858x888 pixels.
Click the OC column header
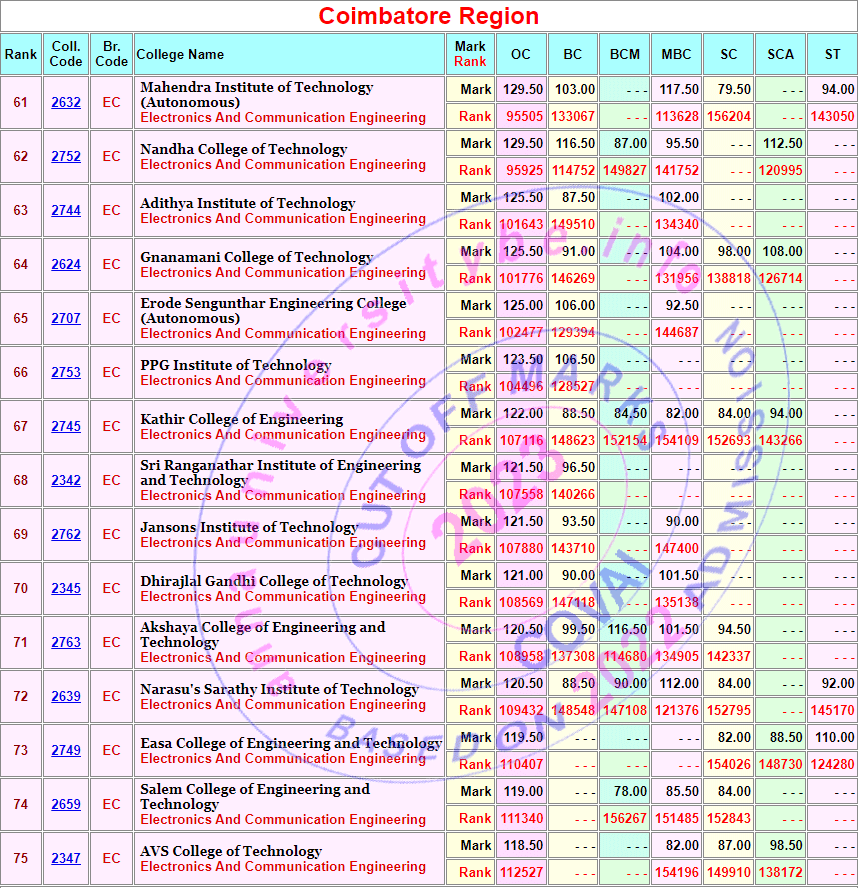pos(521,54)
